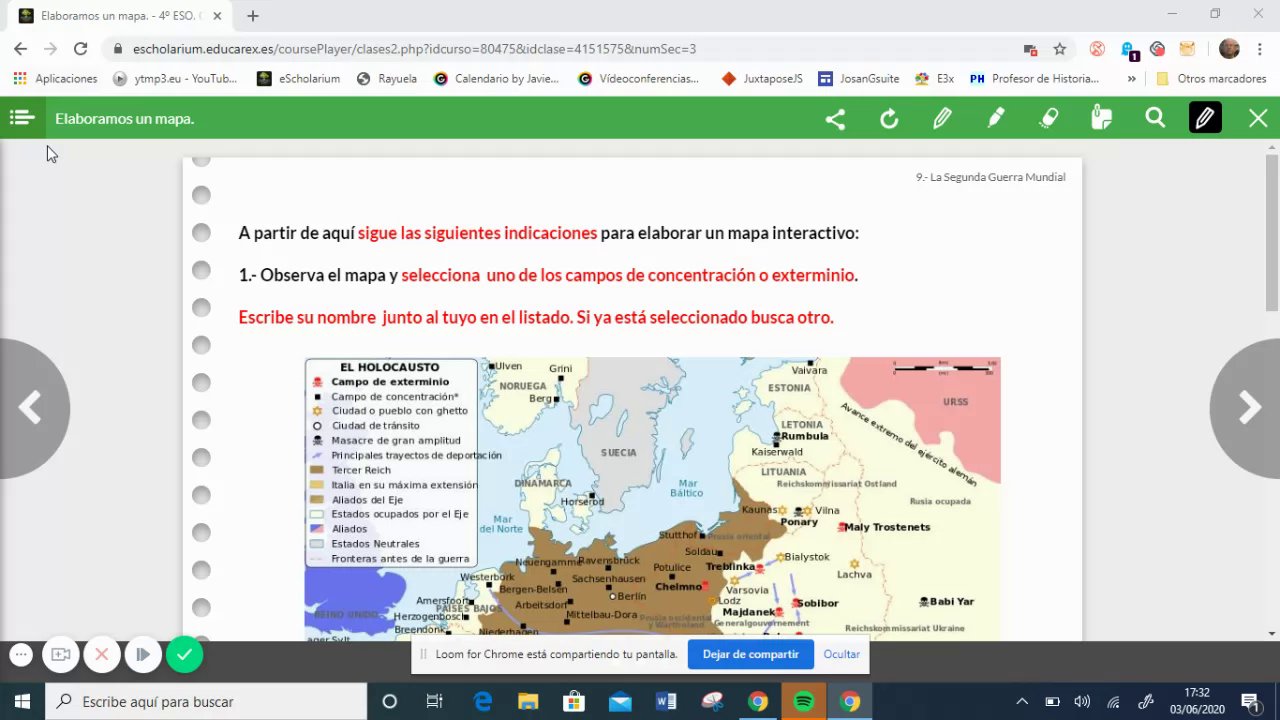Viewport: 1280px width, 720px height.
Task: Click the share icon in green toolbar
Action: tap(835, 119)
